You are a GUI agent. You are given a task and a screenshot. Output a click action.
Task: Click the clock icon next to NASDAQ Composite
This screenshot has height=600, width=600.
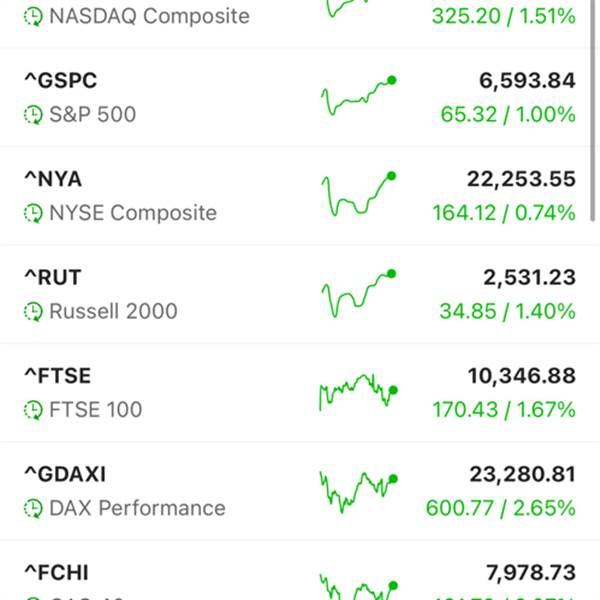34,16
